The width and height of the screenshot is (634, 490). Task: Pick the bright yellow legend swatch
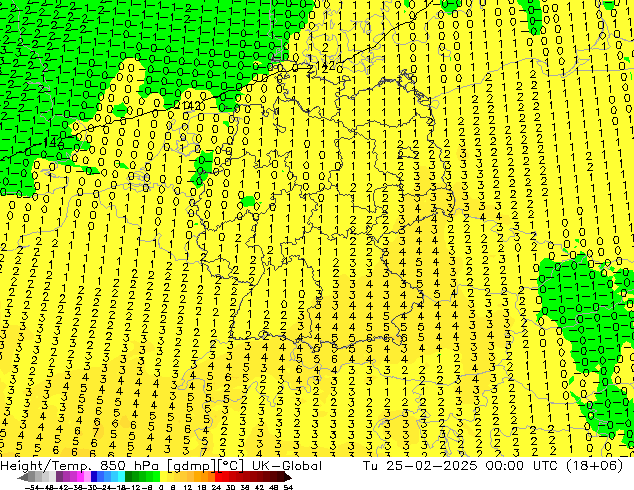(x=163, y=477)
